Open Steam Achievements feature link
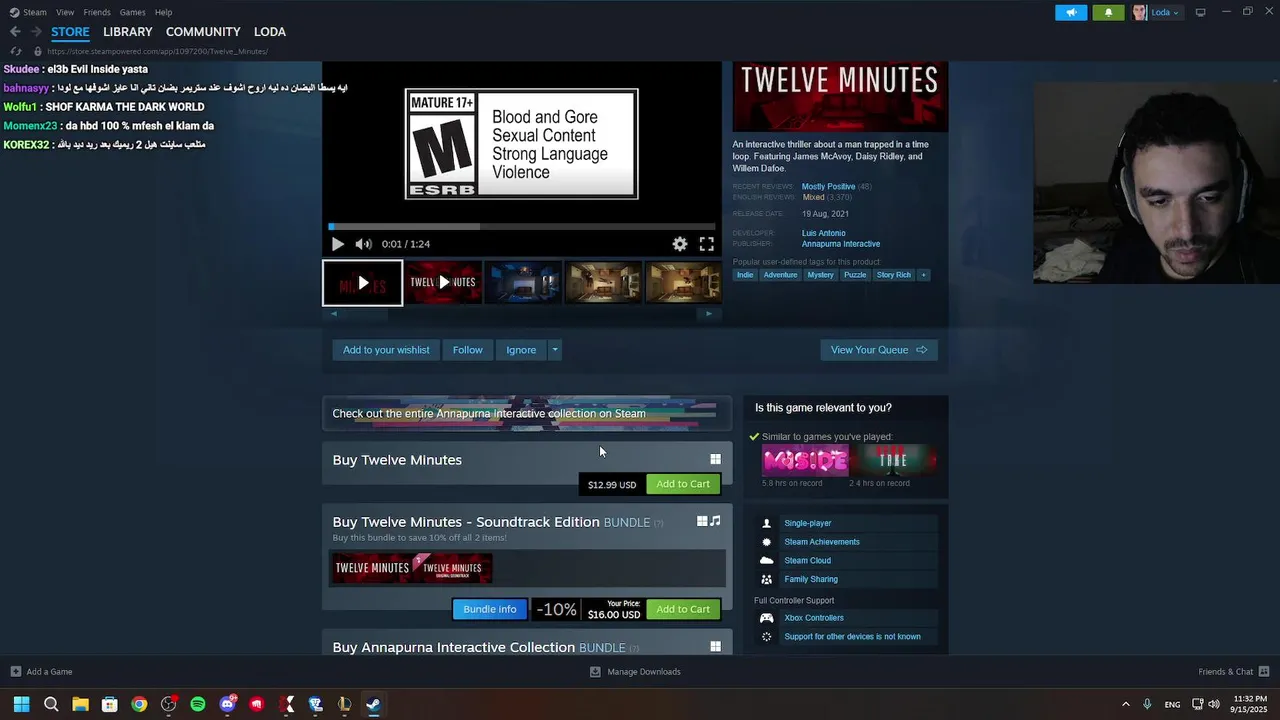Viewport: 1280px width, 720px height. [x=822, y=542]
